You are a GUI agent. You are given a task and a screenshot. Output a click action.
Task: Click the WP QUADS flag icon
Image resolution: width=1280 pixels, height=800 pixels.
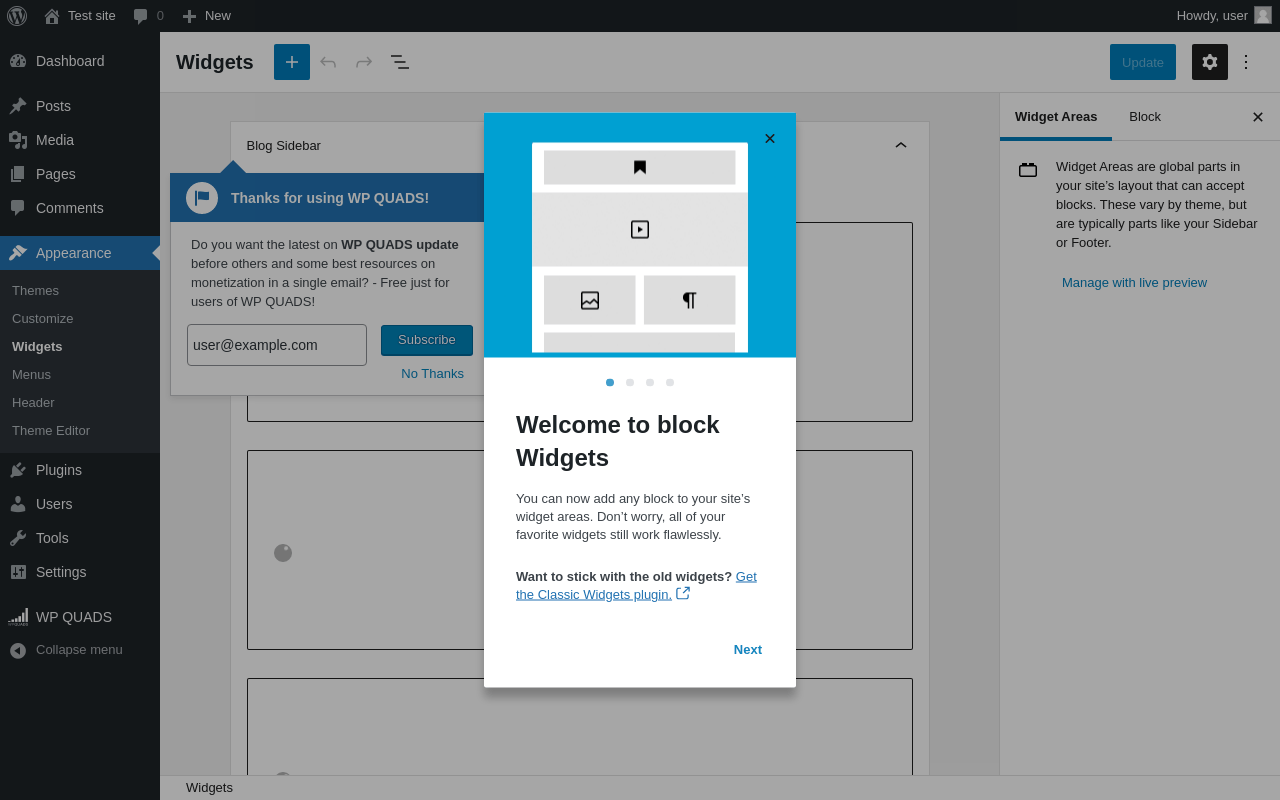tap(202, 198)
